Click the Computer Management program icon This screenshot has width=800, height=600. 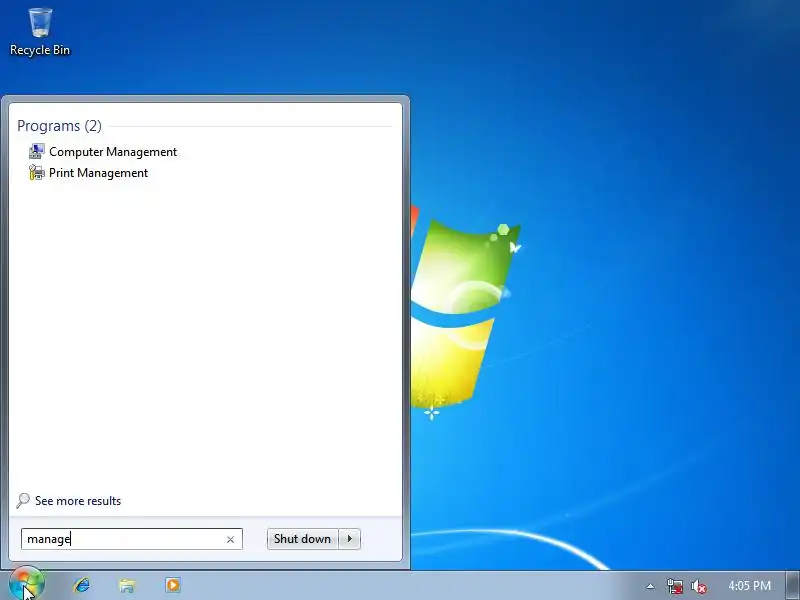point(36,152)
